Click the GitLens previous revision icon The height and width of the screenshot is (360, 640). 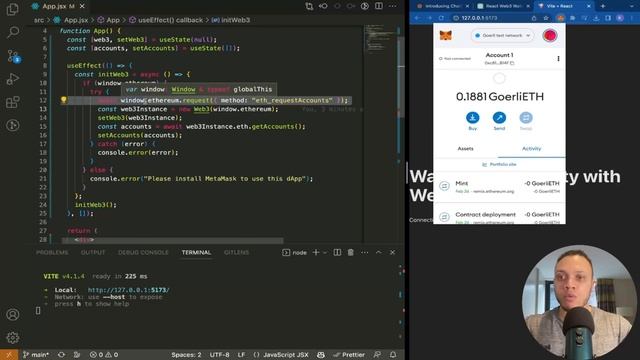click(323, 6)
